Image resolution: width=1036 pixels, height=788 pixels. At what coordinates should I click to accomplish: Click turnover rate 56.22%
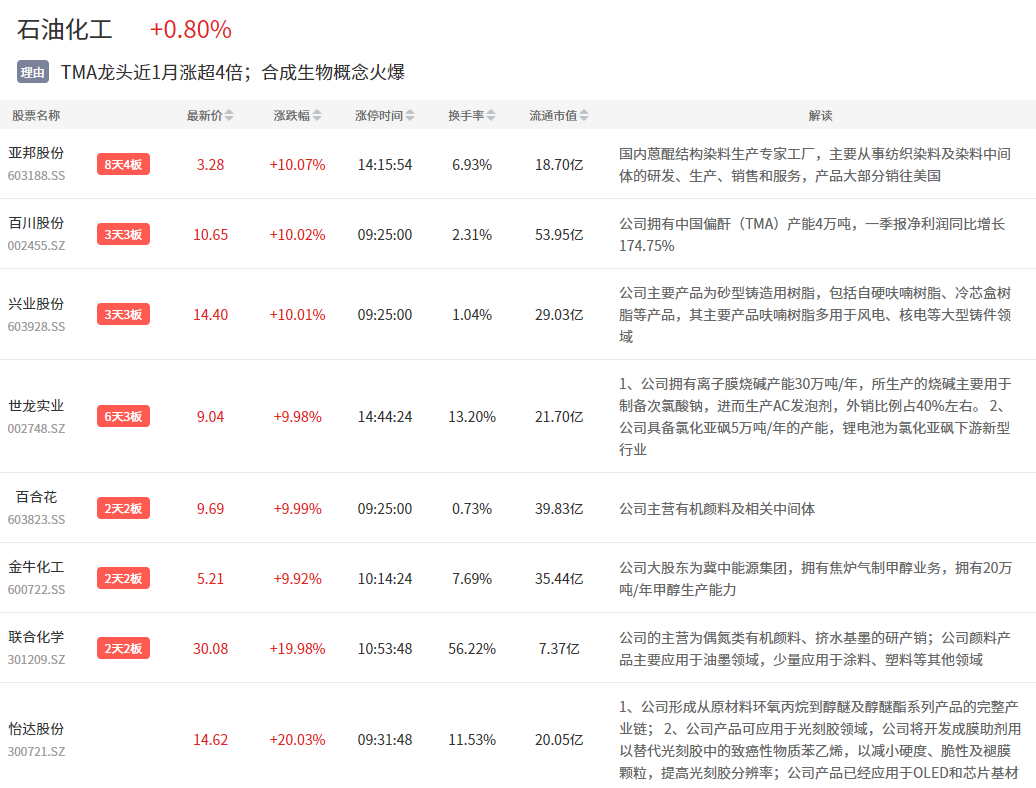472,649
